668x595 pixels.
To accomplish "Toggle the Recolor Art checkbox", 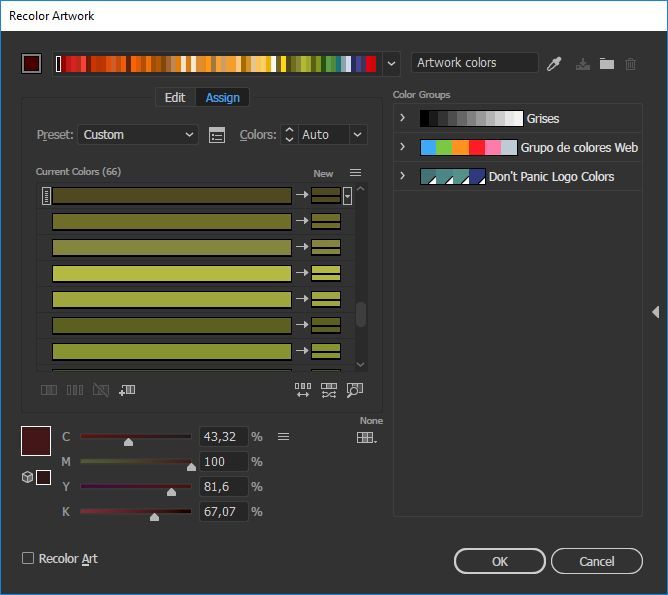I will [28, 558].
